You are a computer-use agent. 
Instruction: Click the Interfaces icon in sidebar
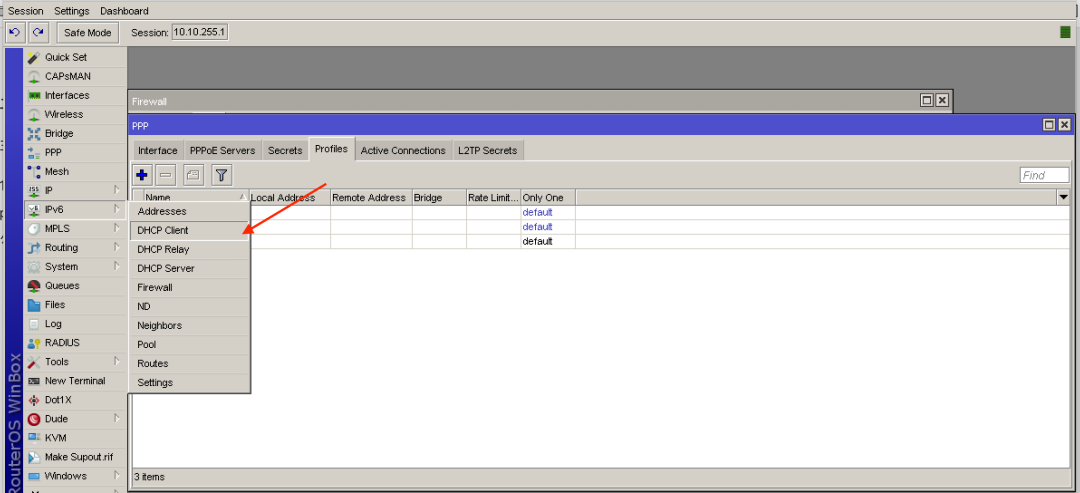[x=34, y=95]
